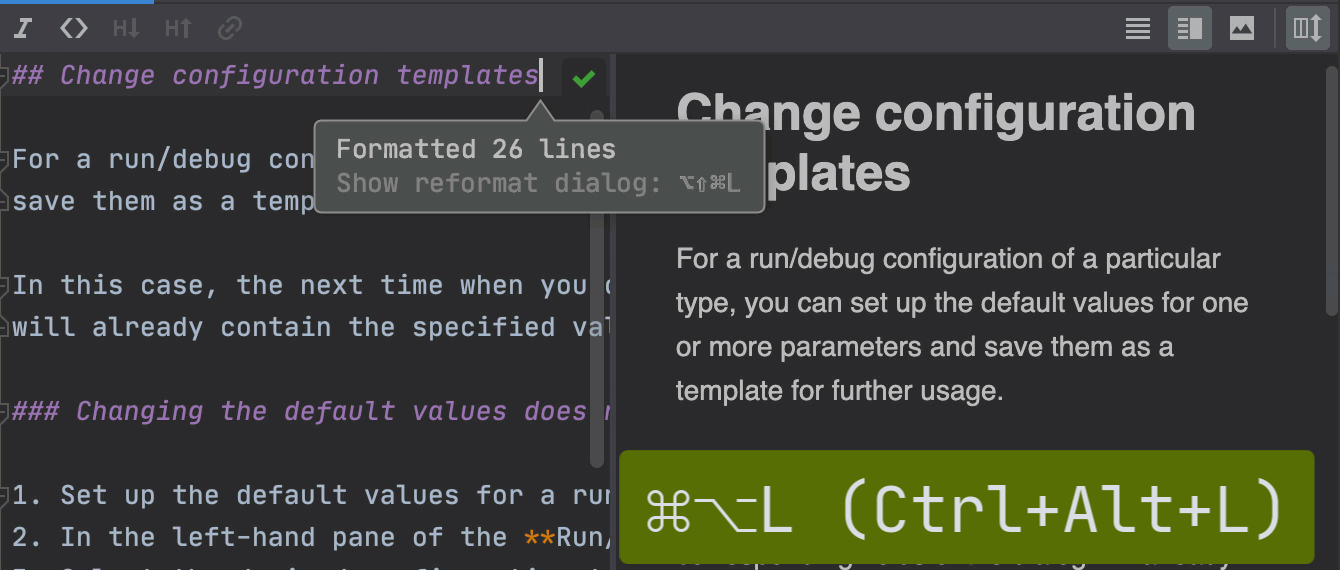Collapse the 'Change configuration templates' heading fold
Image resolution: width=1340 pixels, height=570 pixels.
point(4,75)
